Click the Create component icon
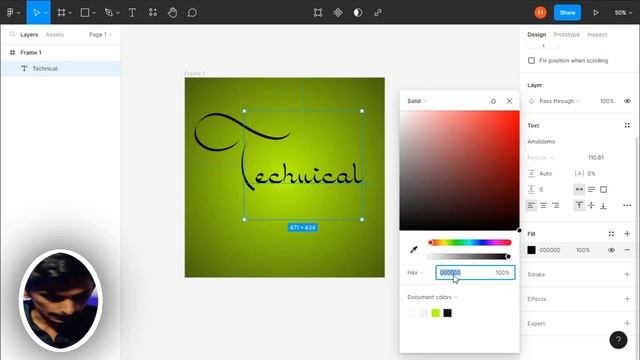 tap(338, 13)
